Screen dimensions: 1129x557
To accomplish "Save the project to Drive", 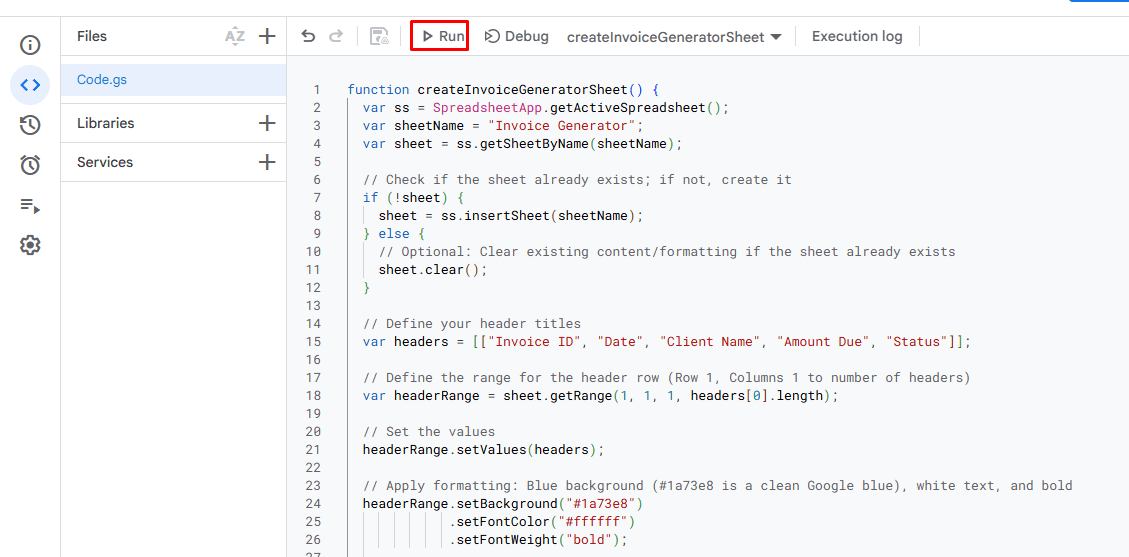I will coord(379,37).
